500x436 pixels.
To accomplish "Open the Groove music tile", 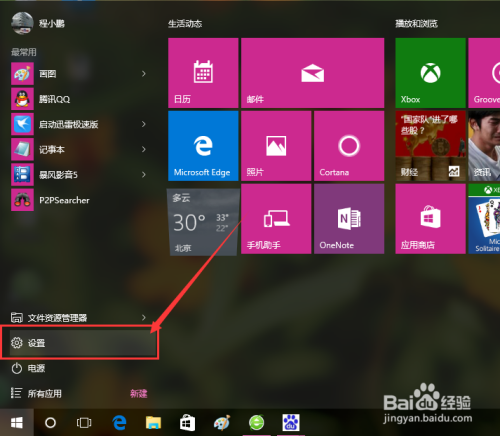I will pyautogui.click(x=484, y=73).
